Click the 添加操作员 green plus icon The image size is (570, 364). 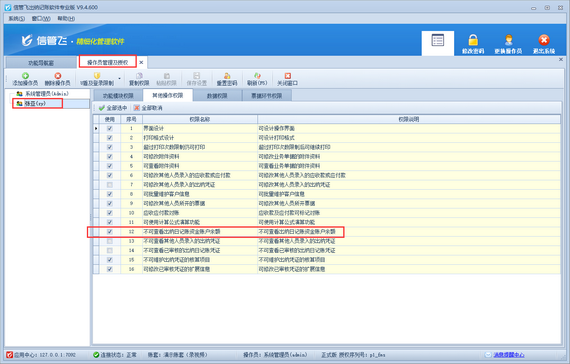pos(25,76)
